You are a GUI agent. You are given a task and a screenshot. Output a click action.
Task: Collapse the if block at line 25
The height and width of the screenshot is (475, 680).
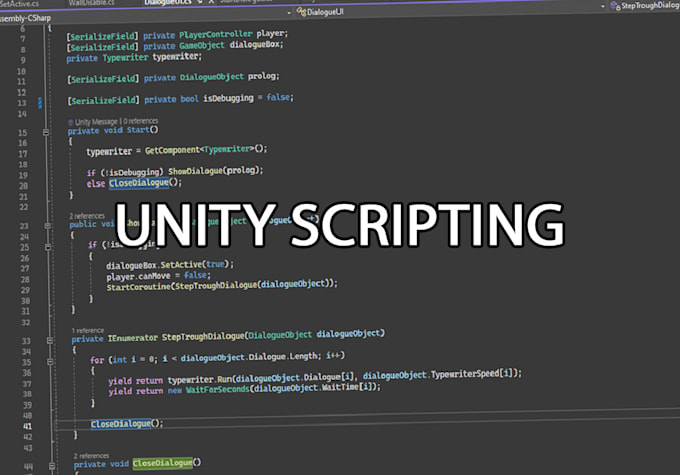pos(48,247)
